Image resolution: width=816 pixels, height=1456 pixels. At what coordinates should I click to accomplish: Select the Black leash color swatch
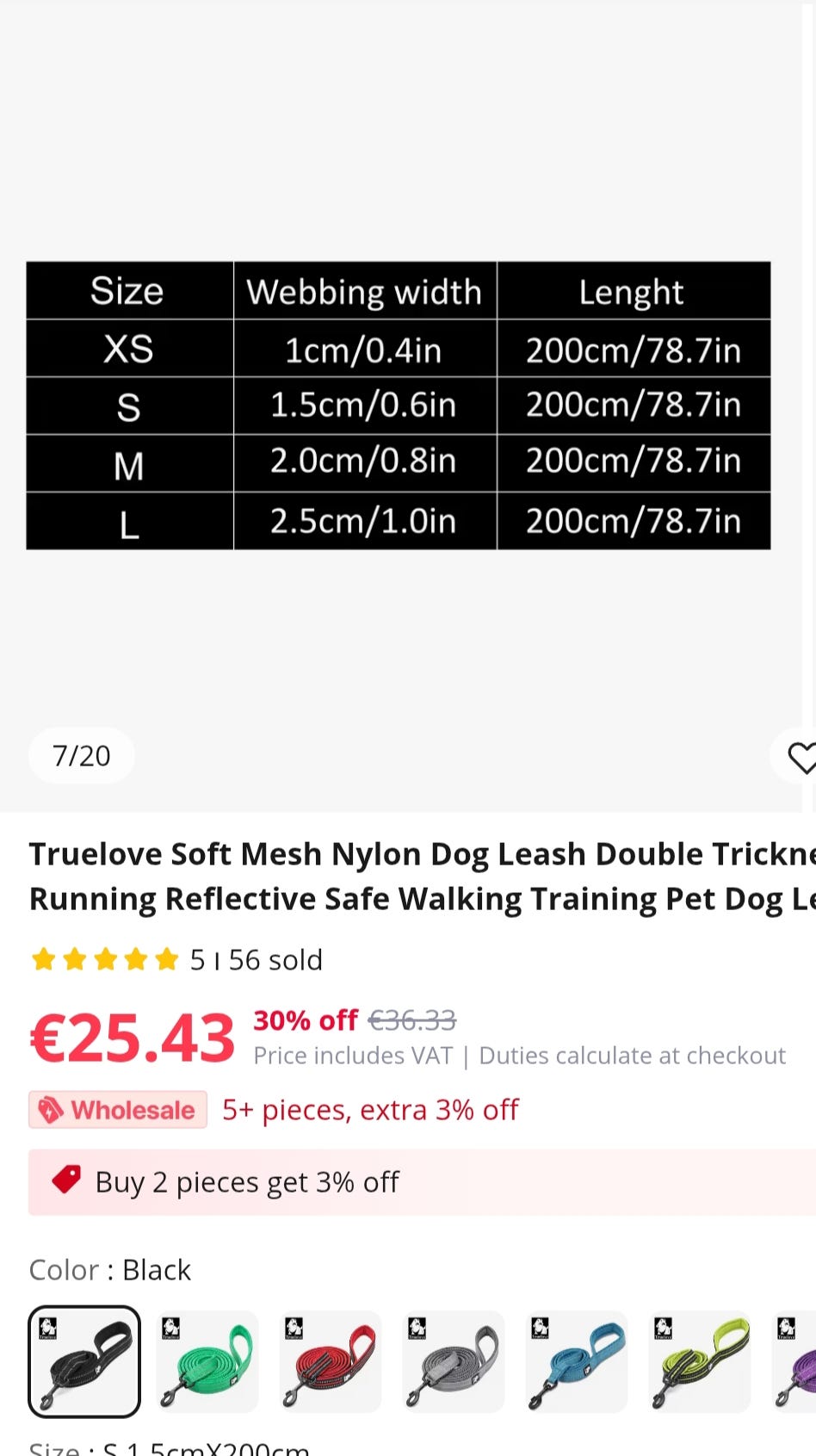(x=84, y=1361)
